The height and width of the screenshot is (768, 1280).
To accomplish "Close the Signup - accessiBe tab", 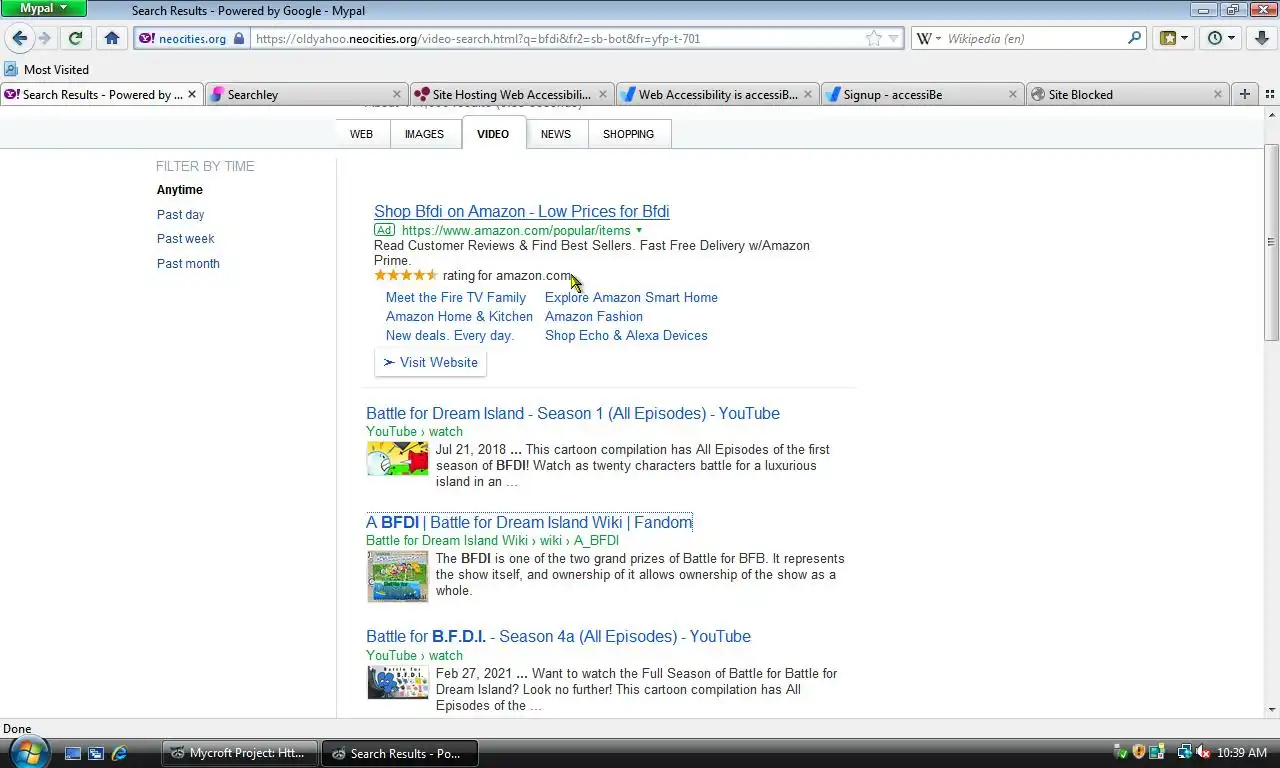I will 1012,94.
